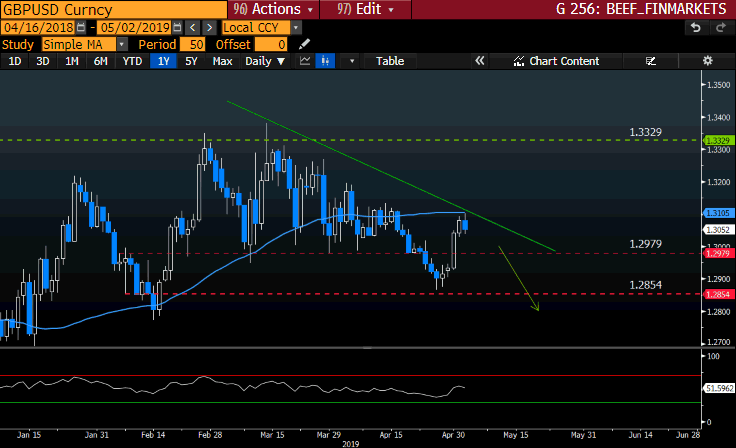The width and height of the screenshot is (736, 448).
Task: Switch range to 6M
Action: [101, 61]
